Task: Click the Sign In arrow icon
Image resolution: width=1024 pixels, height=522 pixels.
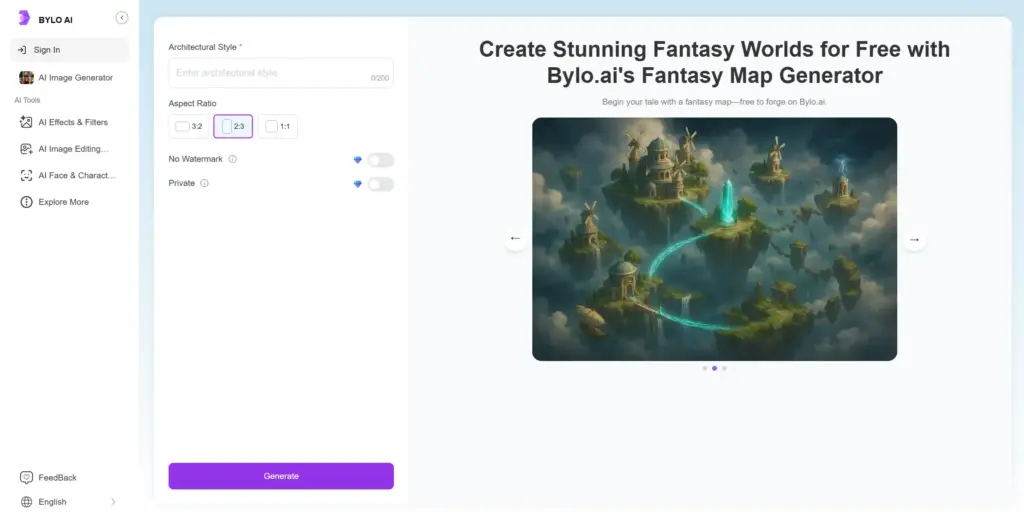Action: point(22,50)
